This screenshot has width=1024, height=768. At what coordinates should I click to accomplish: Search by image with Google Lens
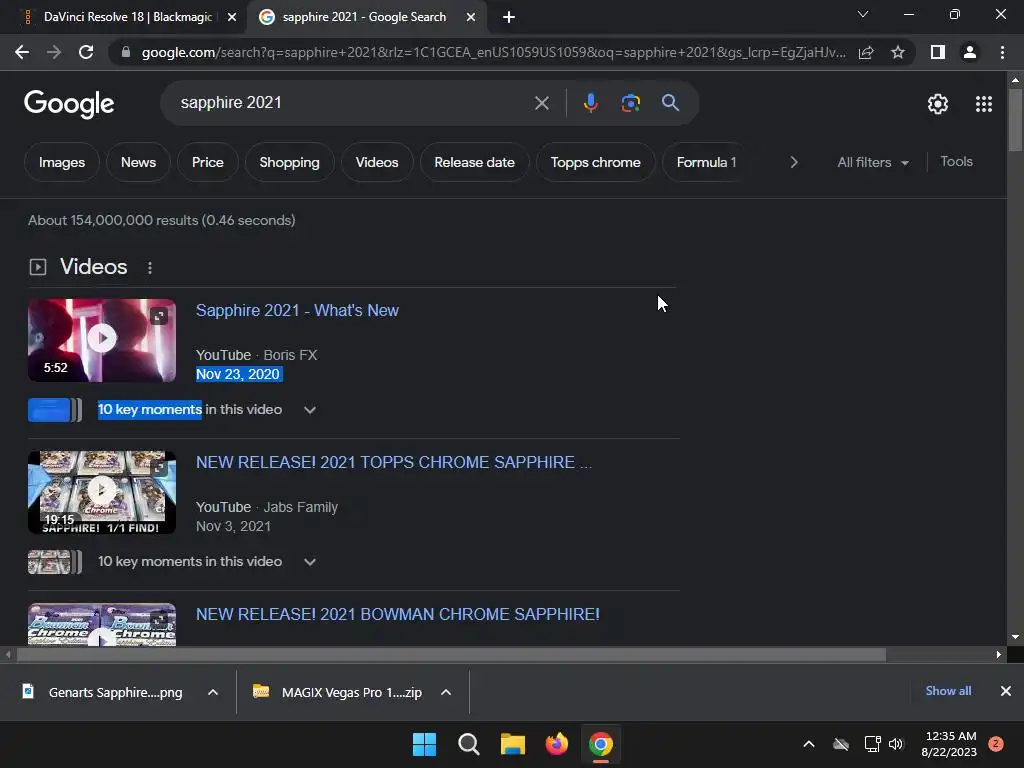630,103
